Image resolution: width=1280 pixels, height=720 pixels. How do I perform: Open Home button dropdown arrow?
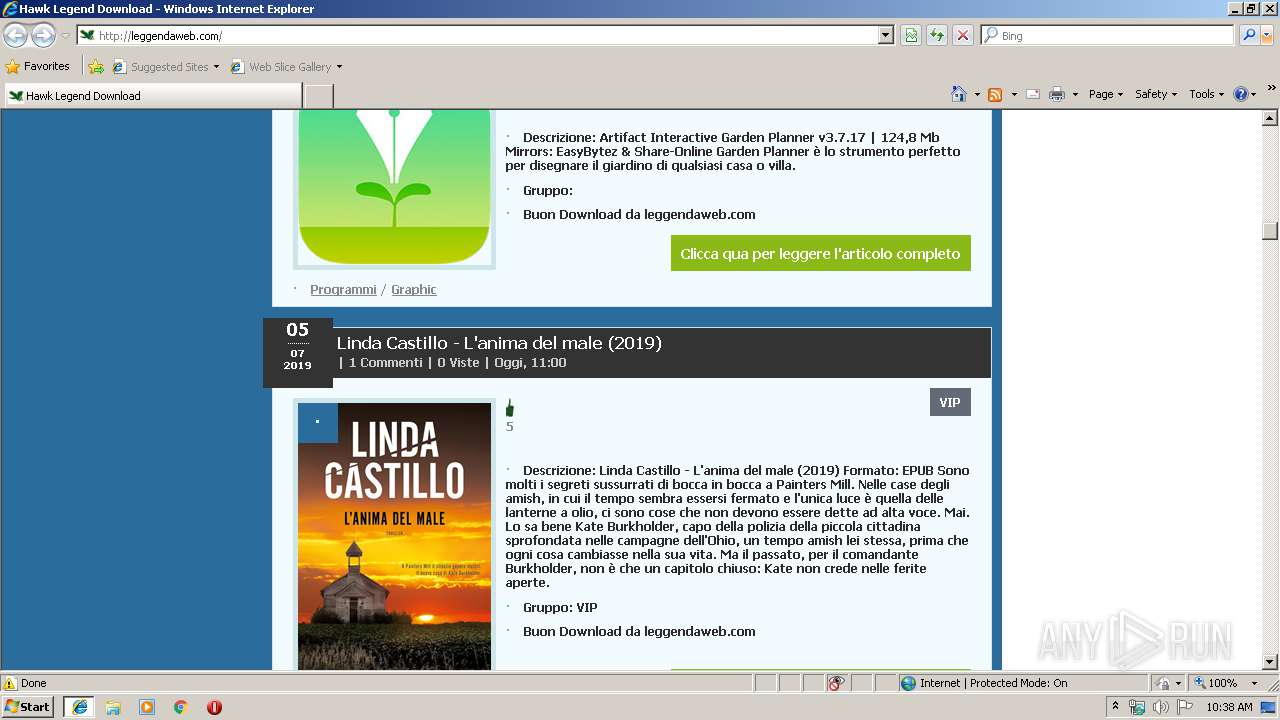[977, 94]
